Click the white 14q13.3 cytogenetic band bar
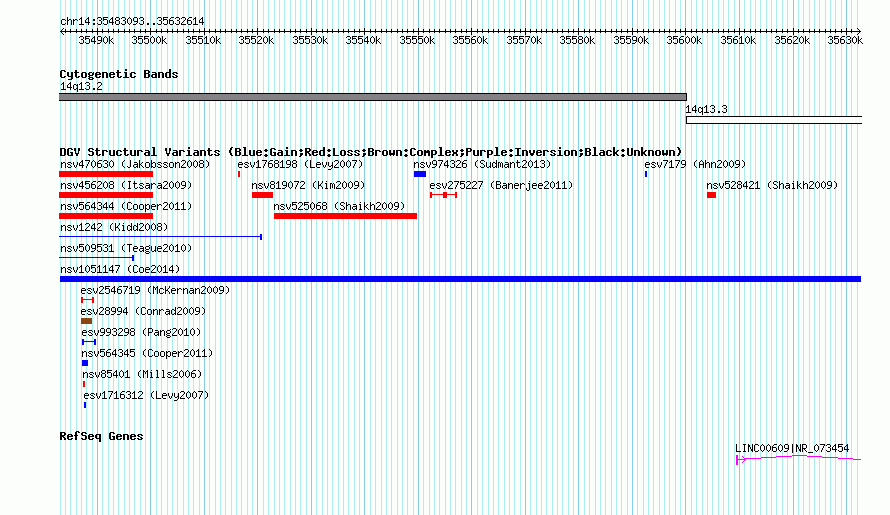The width and height of the screenshot is (890, 515). [774, 120]
